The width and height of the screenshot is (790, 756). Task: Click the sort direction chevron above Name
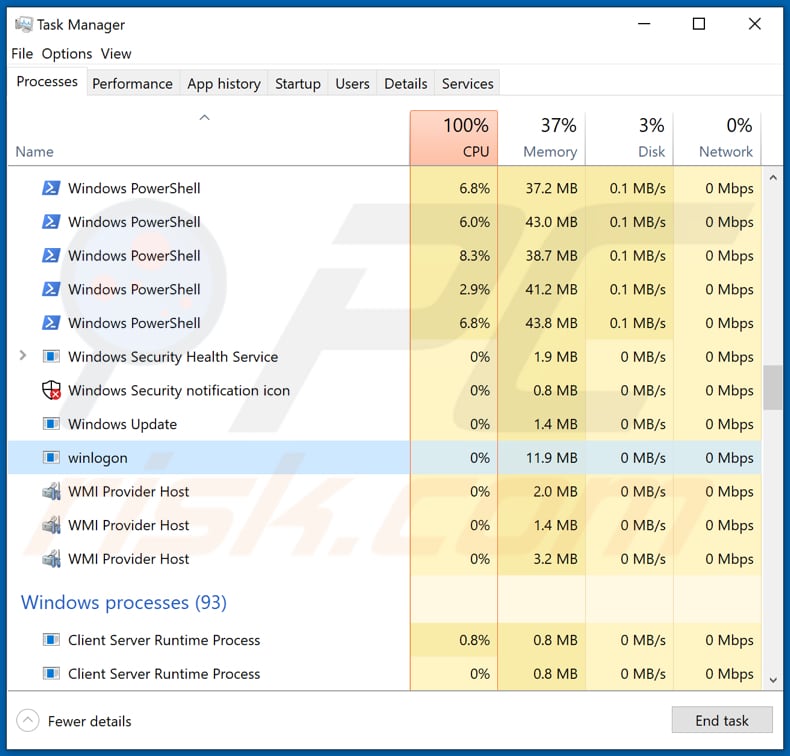[204, 117]
